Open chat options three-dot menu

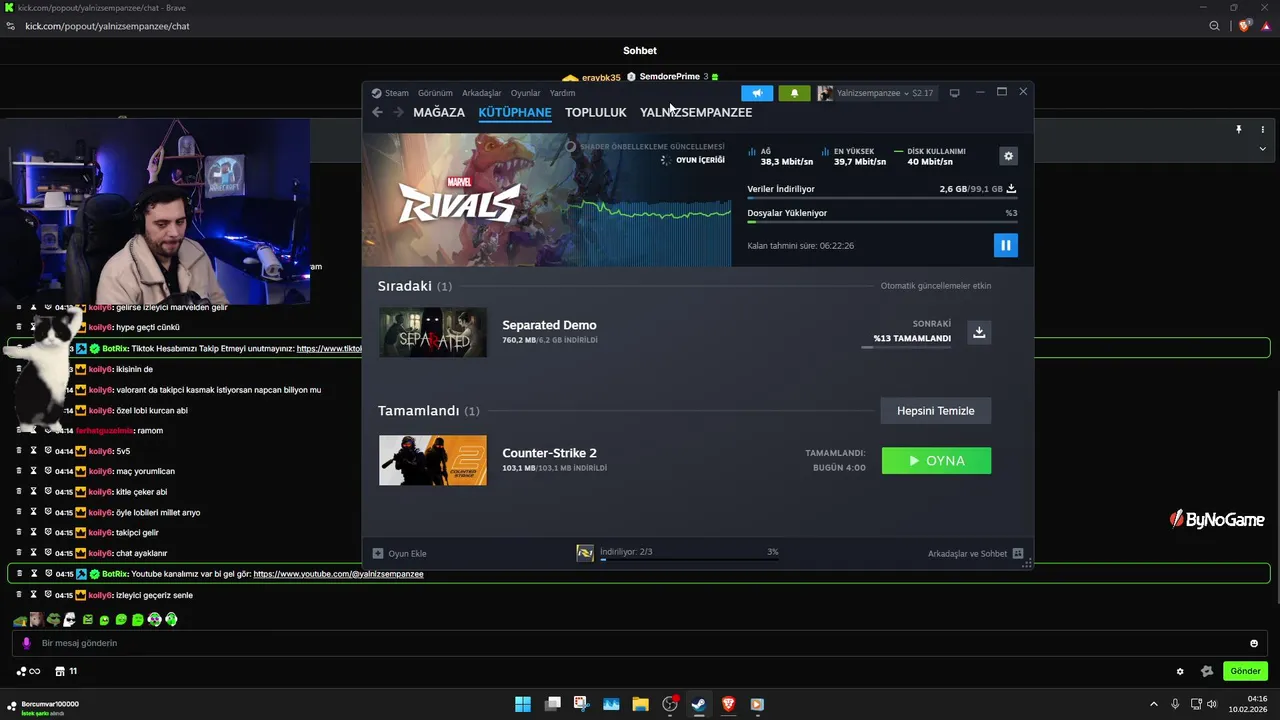(x=1262, y=129)
